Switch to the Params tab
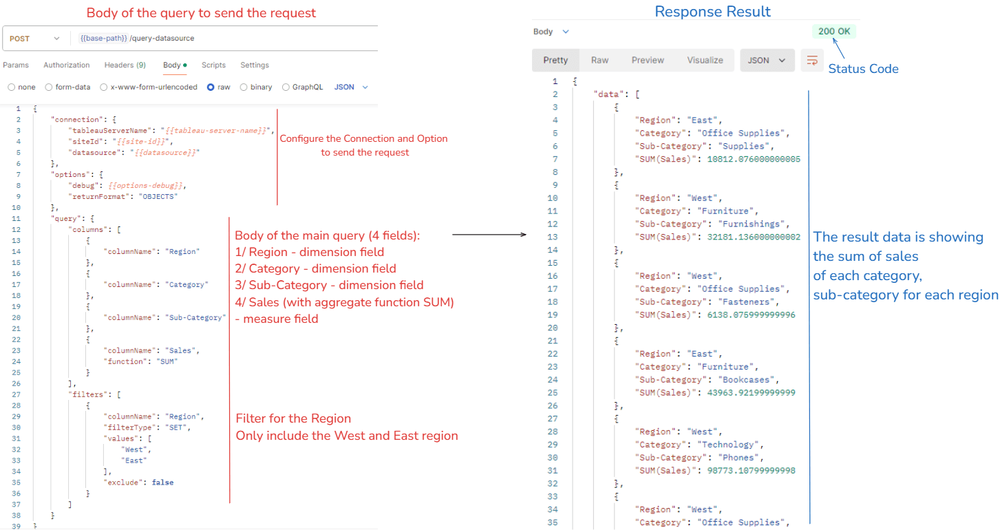 click(16, 65)
